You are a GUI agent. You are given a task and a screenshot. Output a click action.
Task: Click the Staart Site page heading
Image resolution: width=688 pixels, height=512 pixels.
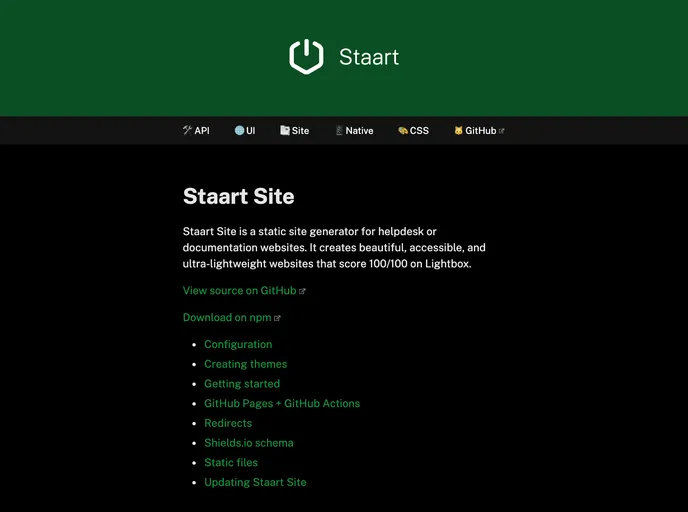pos(238,196)
